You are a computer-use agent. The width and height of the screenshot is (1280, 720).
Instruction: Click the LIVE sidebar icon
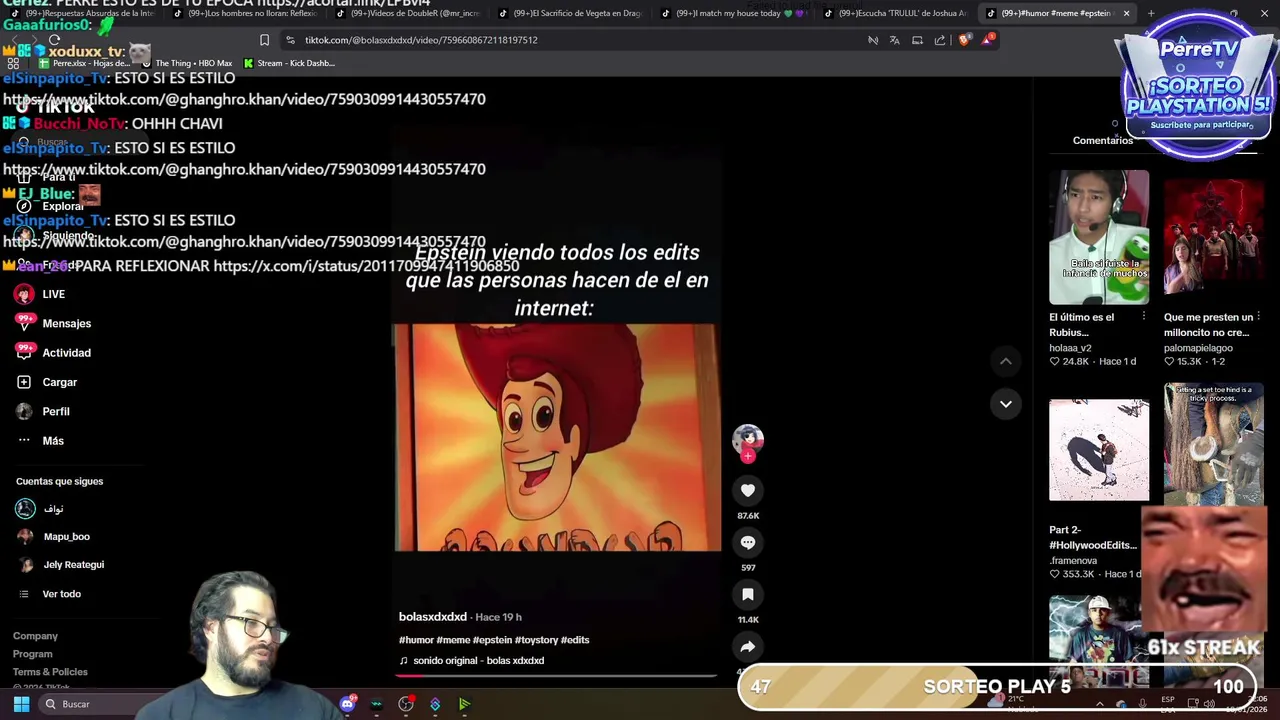[24, 294]
